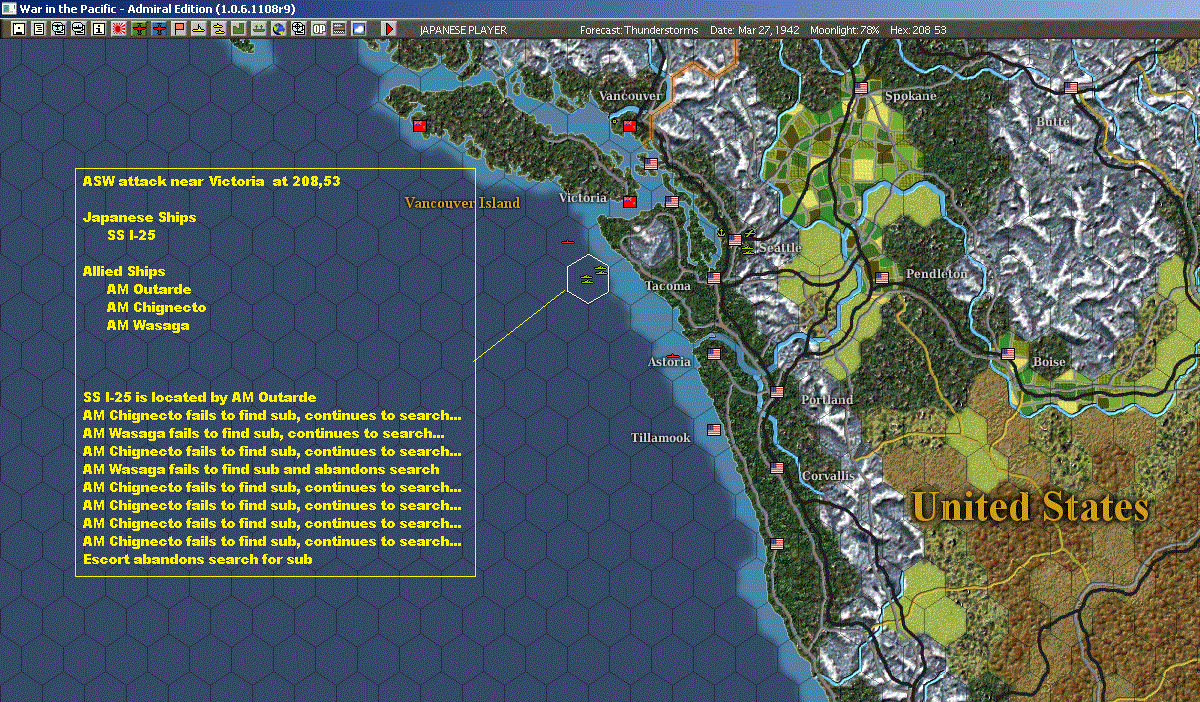Click the orange flag toolbar icon

179,29
